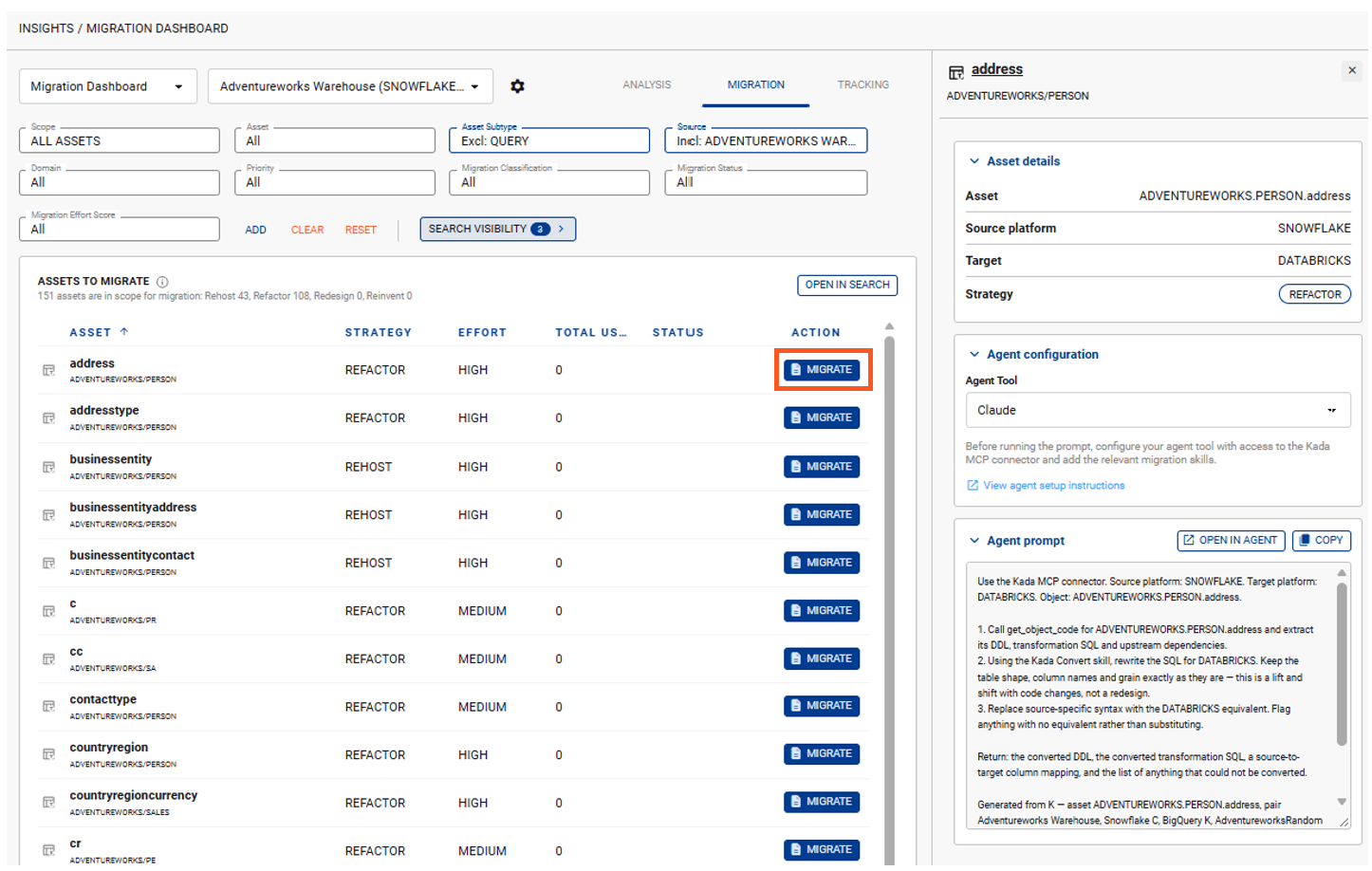Open the address asset title link

pyautogui.click(x=996, y=69)
